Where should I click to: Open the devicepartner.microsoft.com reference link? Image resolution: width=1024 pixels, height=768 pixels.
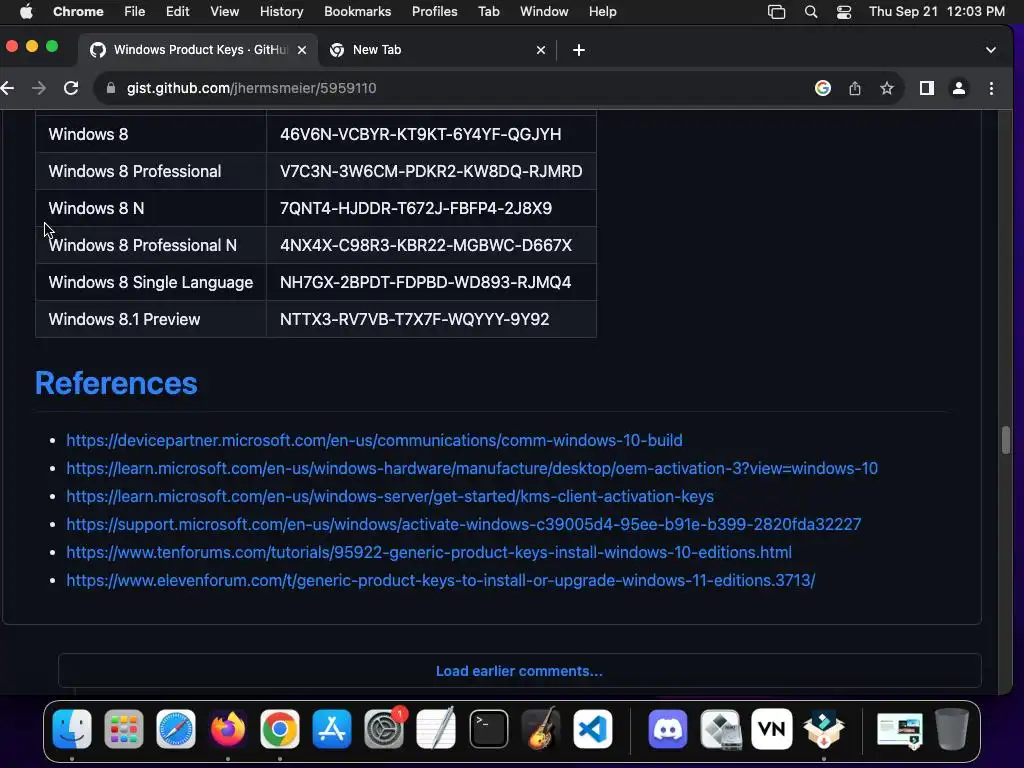coord(374,440)
